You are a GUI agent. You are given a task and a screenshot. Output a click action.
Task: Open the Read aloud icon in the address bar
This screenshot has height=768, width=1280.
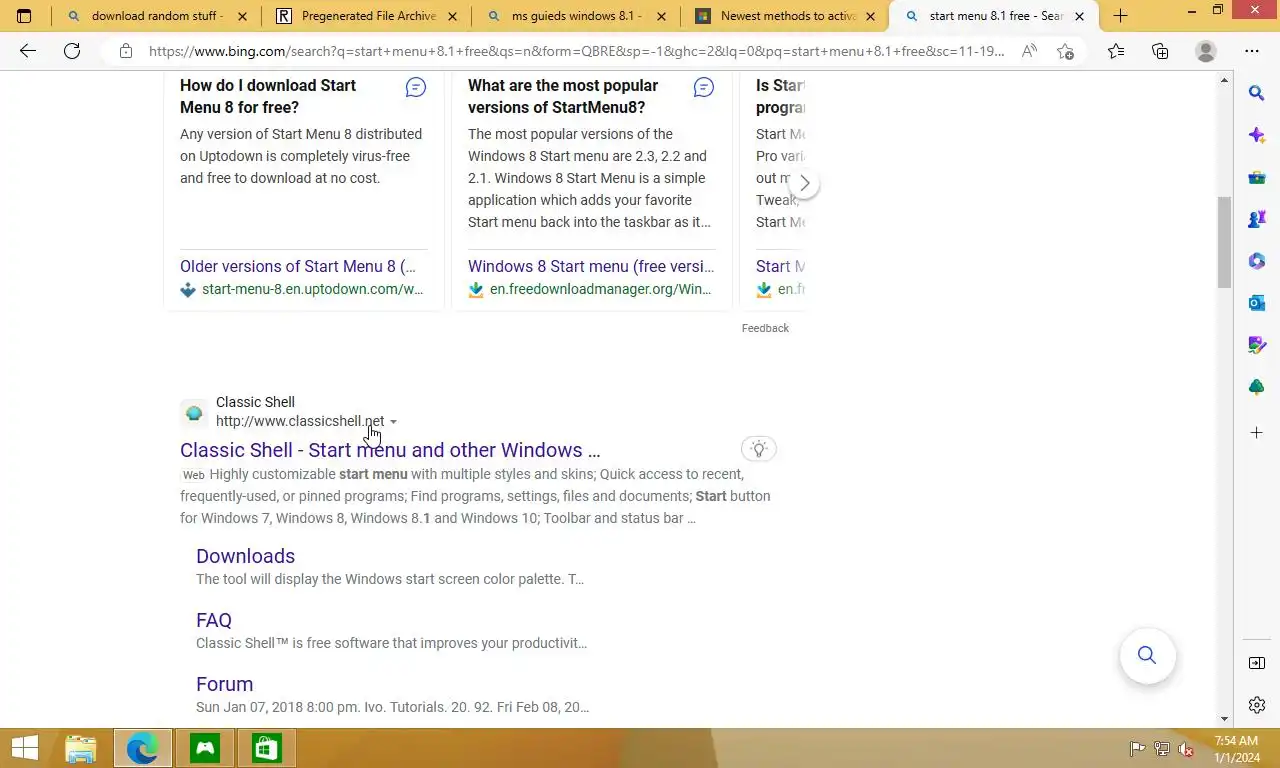(x=1029, y=51)
